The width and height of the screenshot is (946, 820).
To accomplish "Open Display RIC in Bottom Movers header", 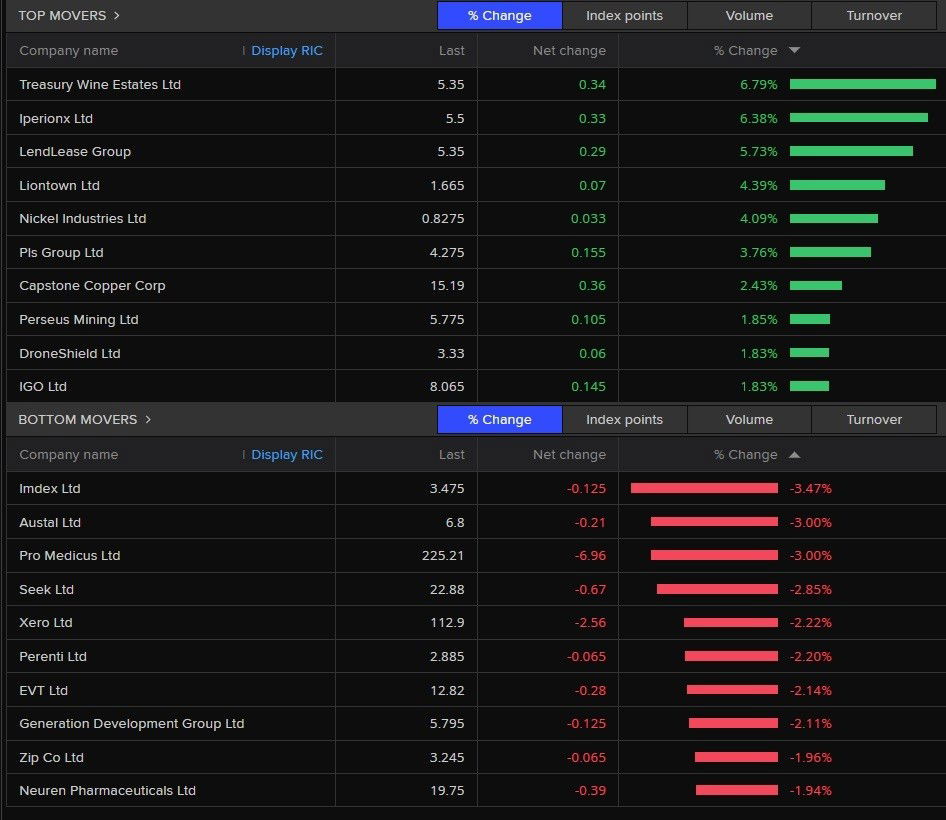I will (x=287, y=454).
